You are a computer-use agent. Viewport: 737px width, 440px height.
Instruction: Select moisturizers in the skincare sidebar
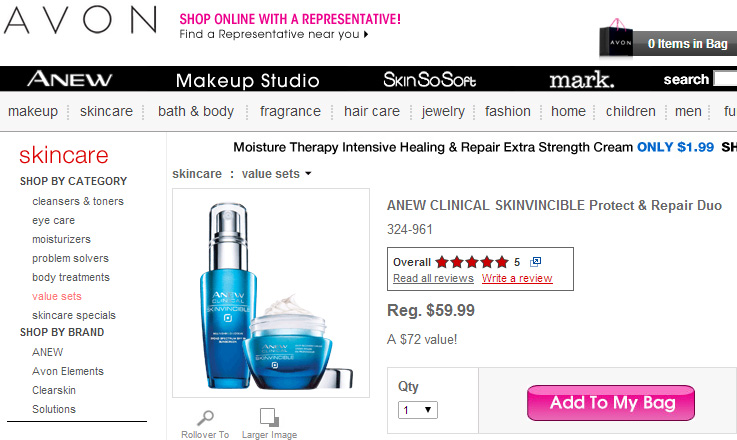[x=62, y=239]
